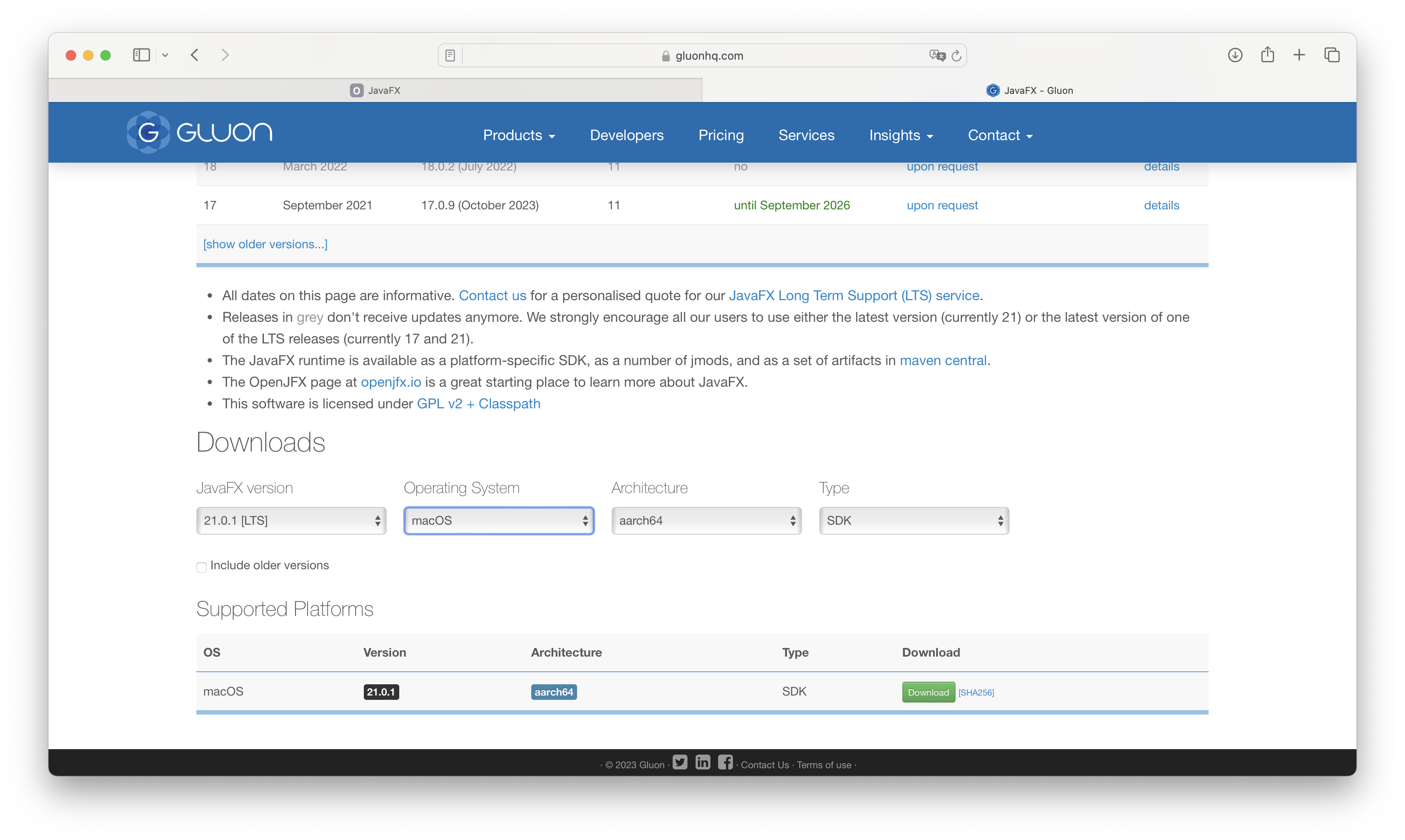The width and height of the screenshot is (1405, 840).
Task: Toggle Safari sidebar icon
Action: [x=141, y=55]
